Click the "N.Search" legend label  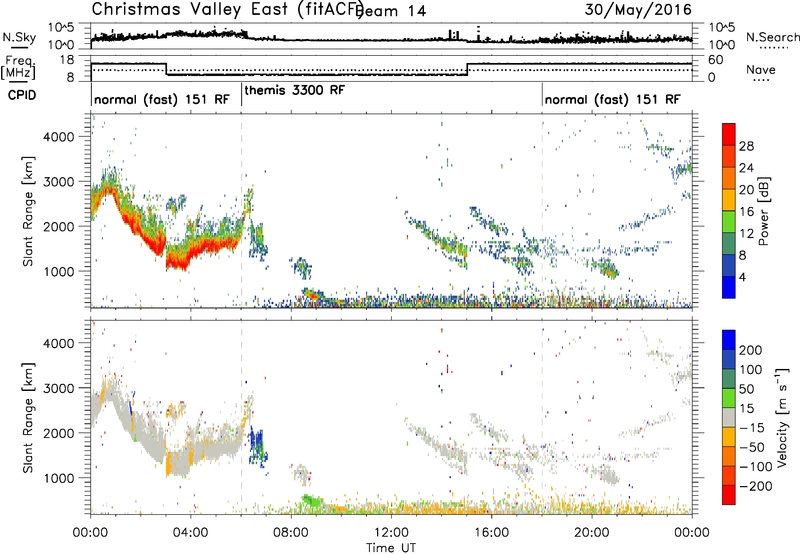pyautogui.click(x=773, y=37)
